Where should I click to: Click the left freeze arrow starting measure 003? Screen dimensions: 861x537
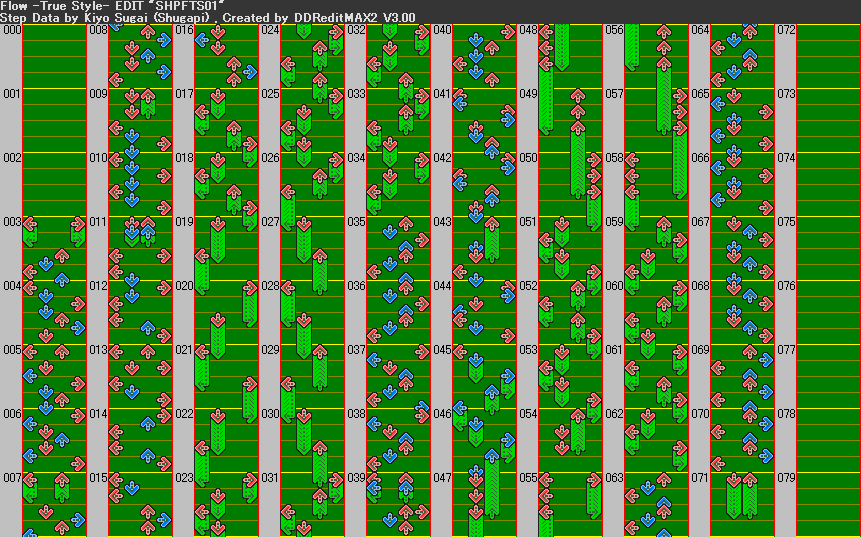(30, 231)
